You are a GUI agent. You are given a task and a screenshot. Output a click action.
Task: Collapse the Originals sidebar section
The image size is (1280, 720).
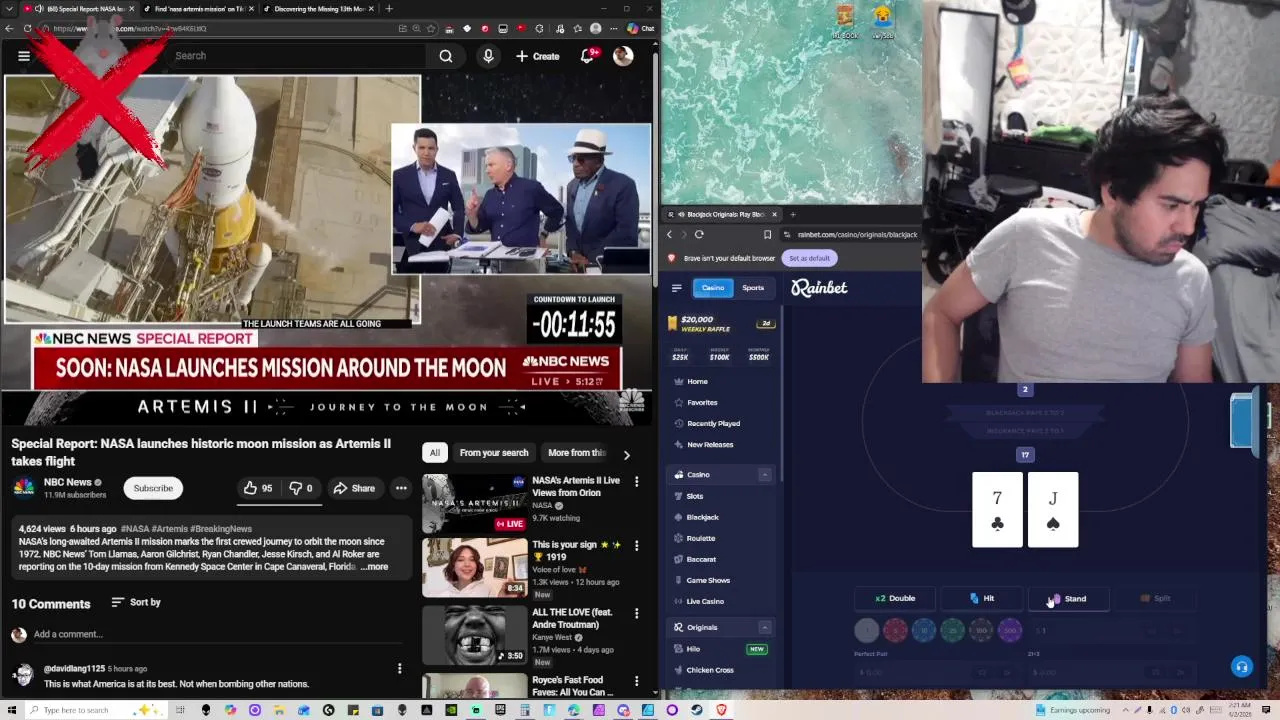[x=765, y=627]
